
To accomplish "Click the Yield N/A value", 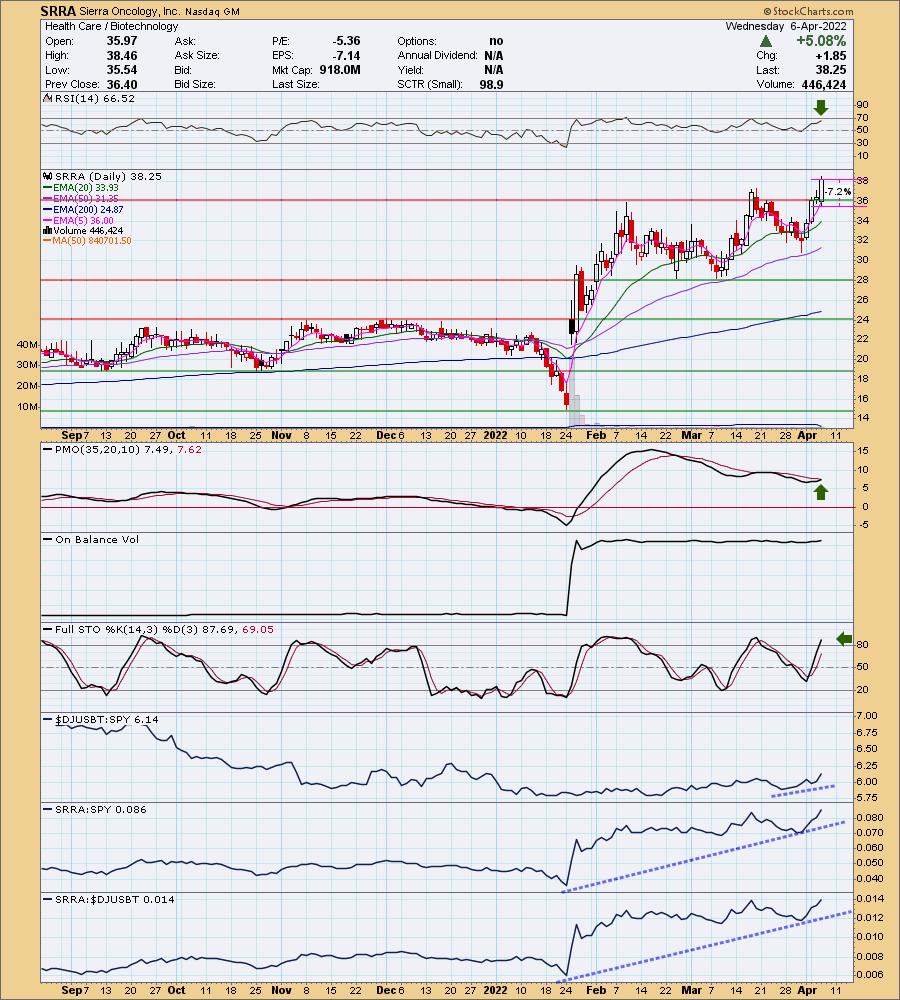I will point(494,70).
